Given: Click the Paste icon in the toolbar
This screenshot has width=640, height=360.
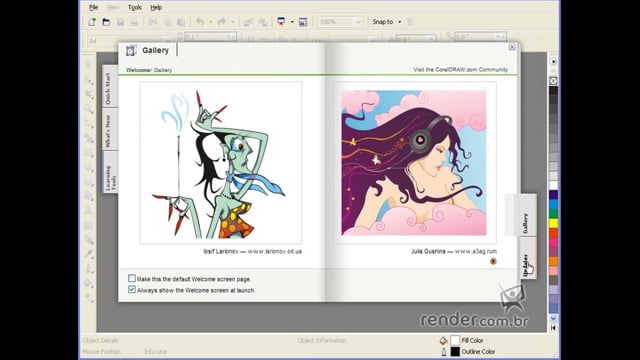Looking at the screenshot, I should (181, 22).
